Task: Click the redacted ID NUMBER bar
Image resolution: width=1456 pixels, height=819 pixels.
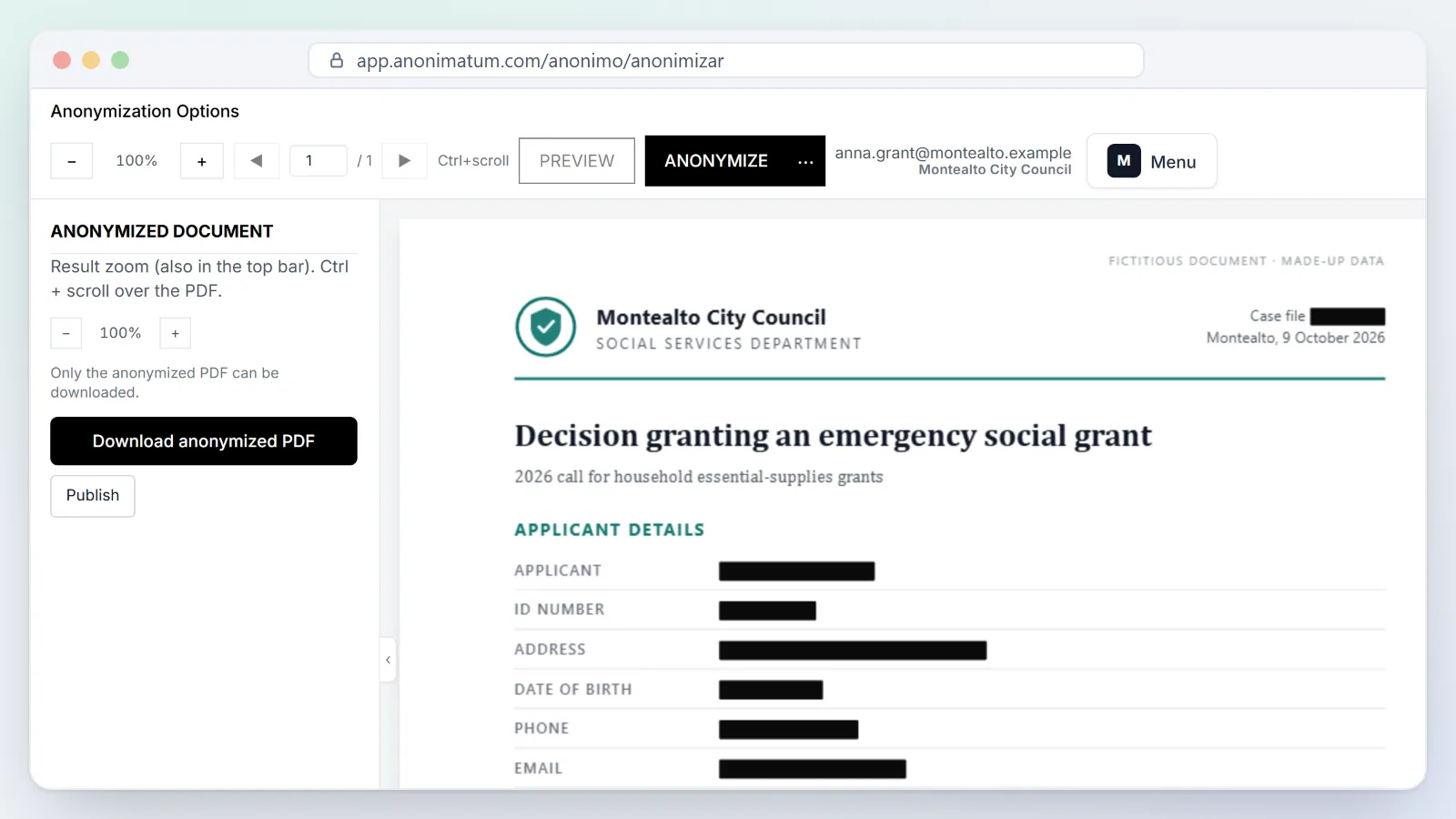Action: point(767,611)
